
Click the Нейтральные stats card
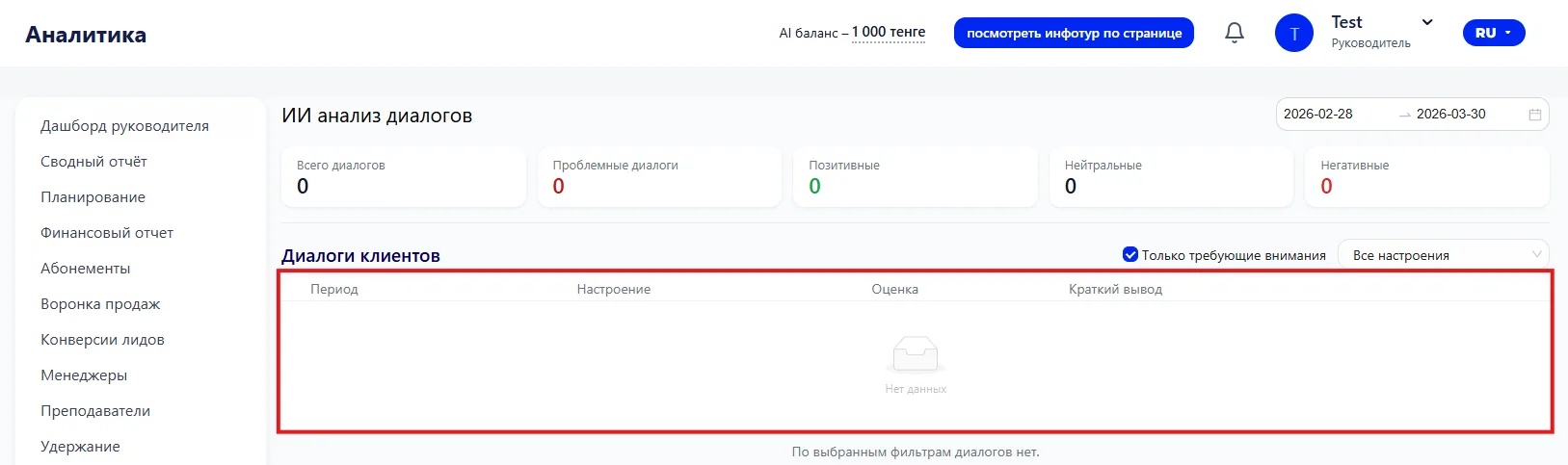1171,176
